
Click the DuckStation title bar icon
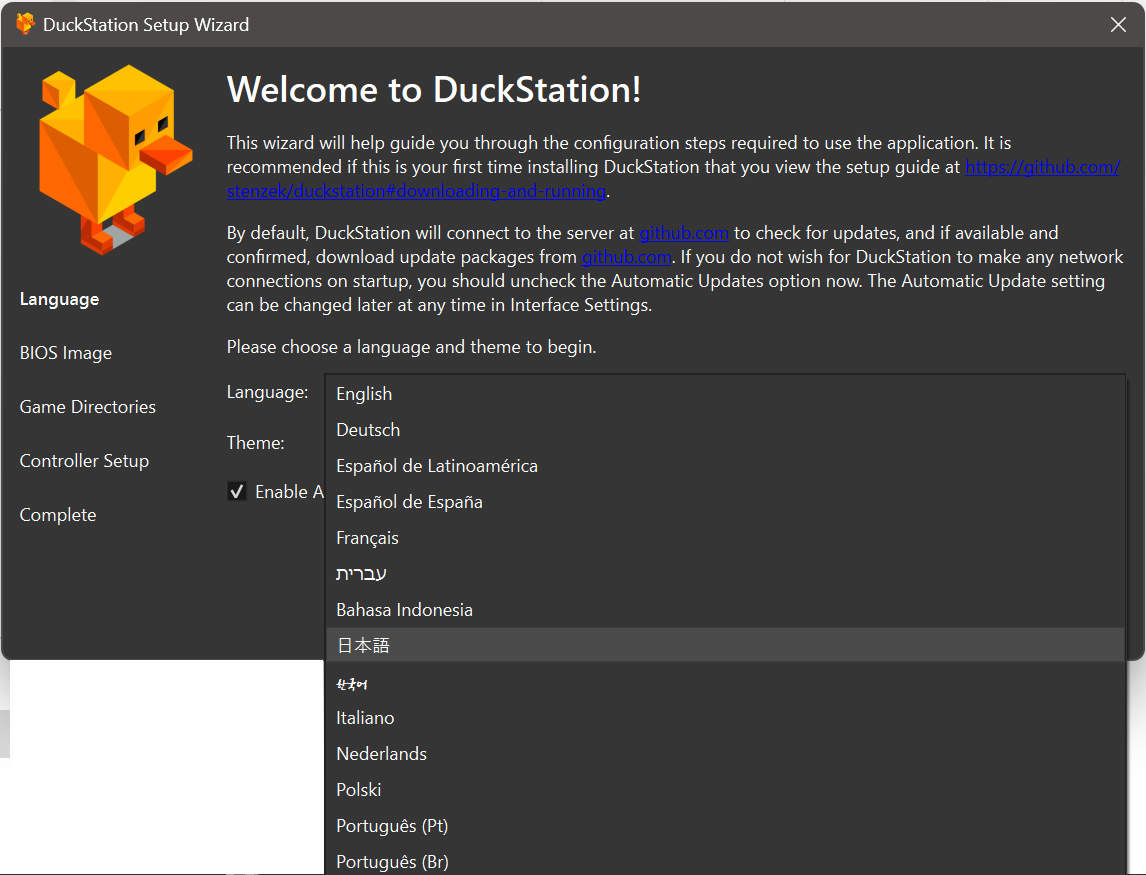pyautogui.click(x=26, y=24)
